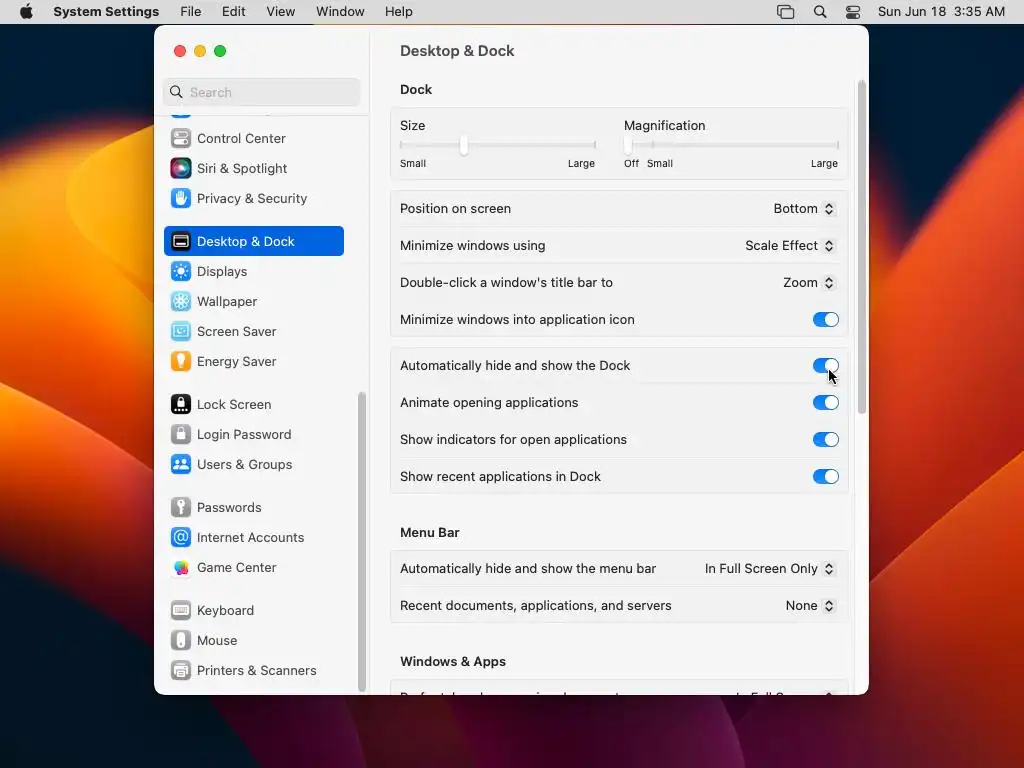Click the Game Center colorful icon

pos(181,568)
